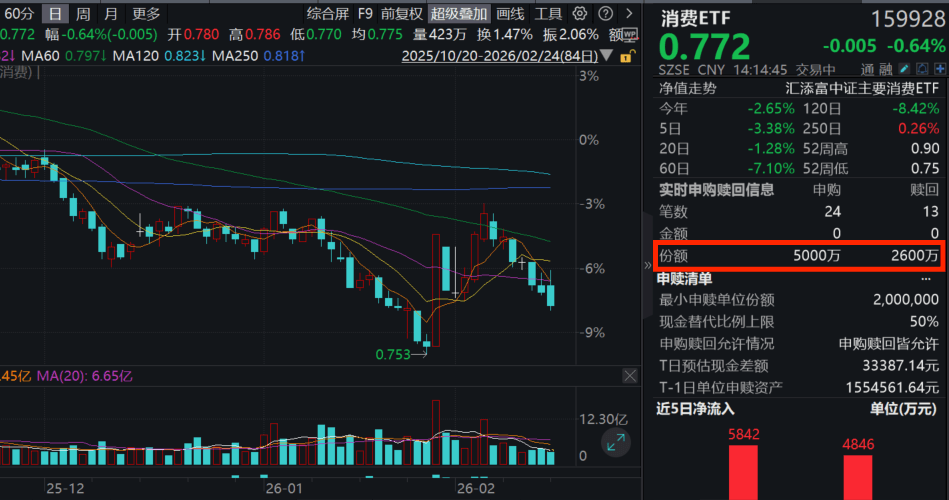This screenshot has height=500, width=949.
Task: Close the volume indicator sub-panel
Action: (630, 376)
